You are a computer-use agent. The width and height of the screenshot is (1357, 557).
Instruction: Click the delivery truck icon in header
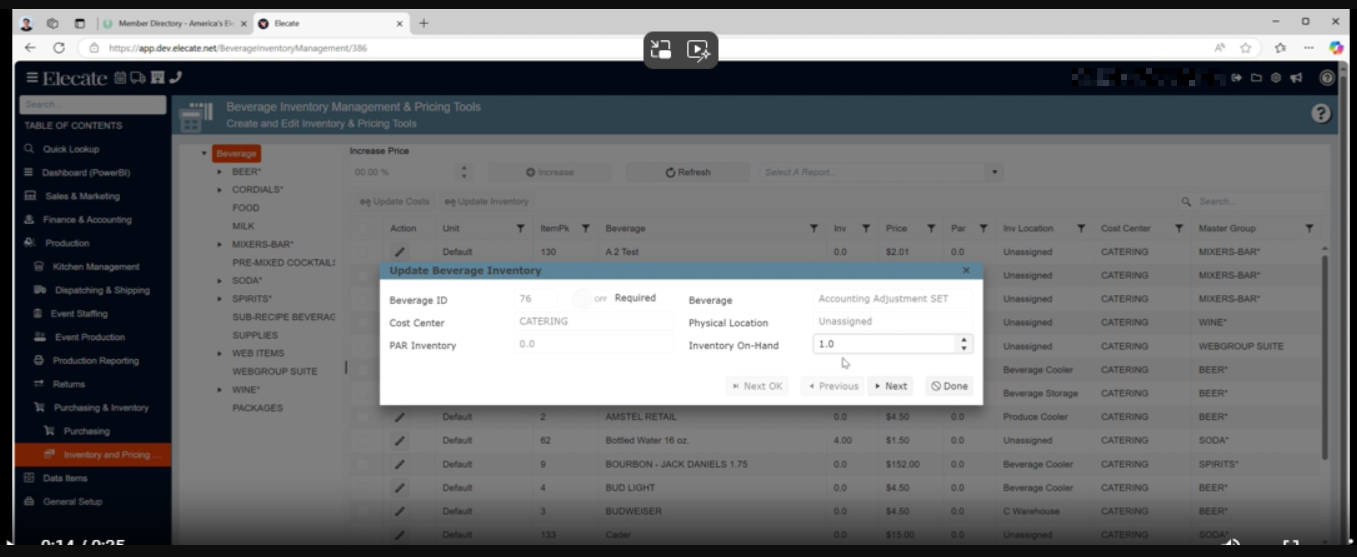point(138,78)
